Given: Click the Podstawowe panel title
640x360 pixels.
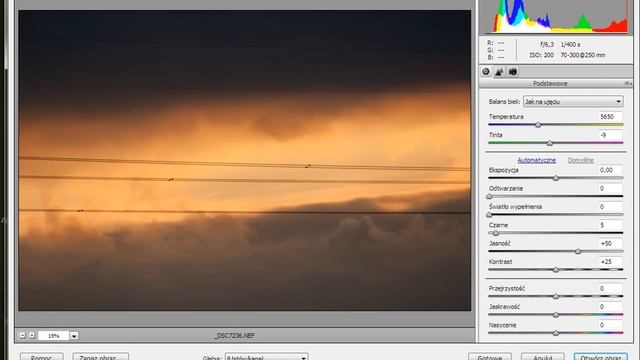Looking at the screenshot, I should pos(550,83).
